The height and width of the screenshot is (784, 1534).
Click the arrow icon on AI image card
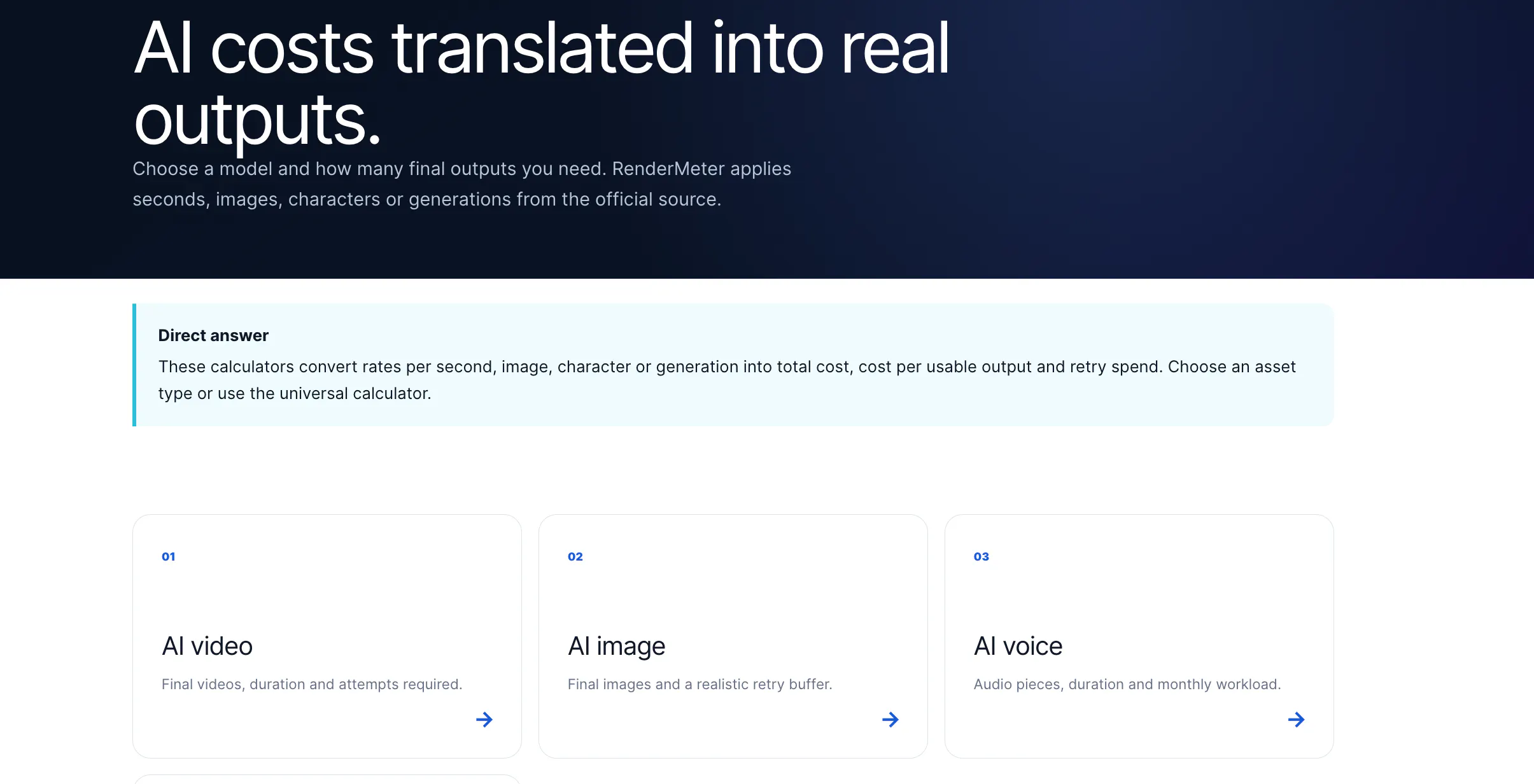890,720
